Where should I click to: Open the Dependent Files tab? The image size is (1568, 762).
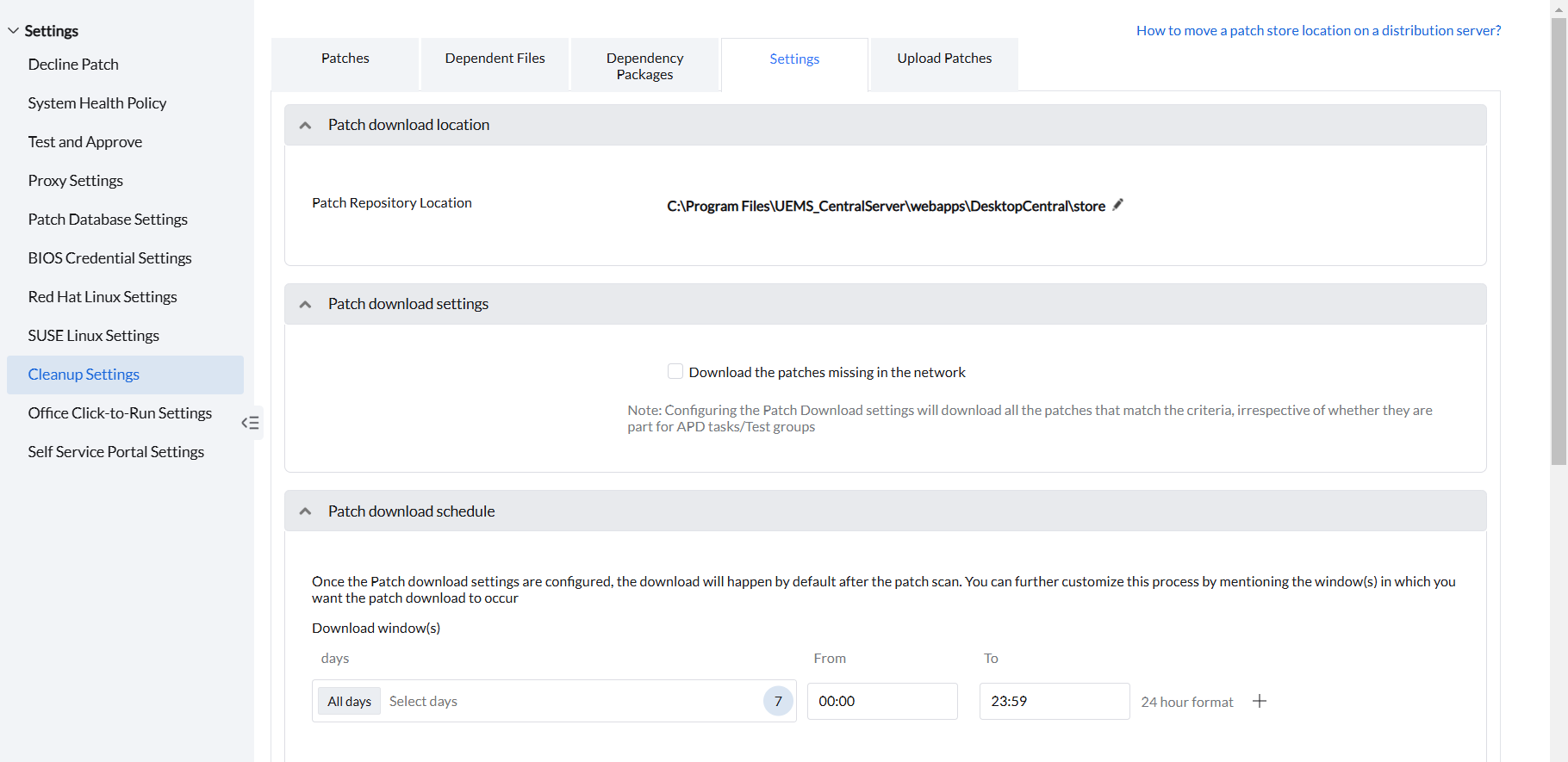[495, 59]
